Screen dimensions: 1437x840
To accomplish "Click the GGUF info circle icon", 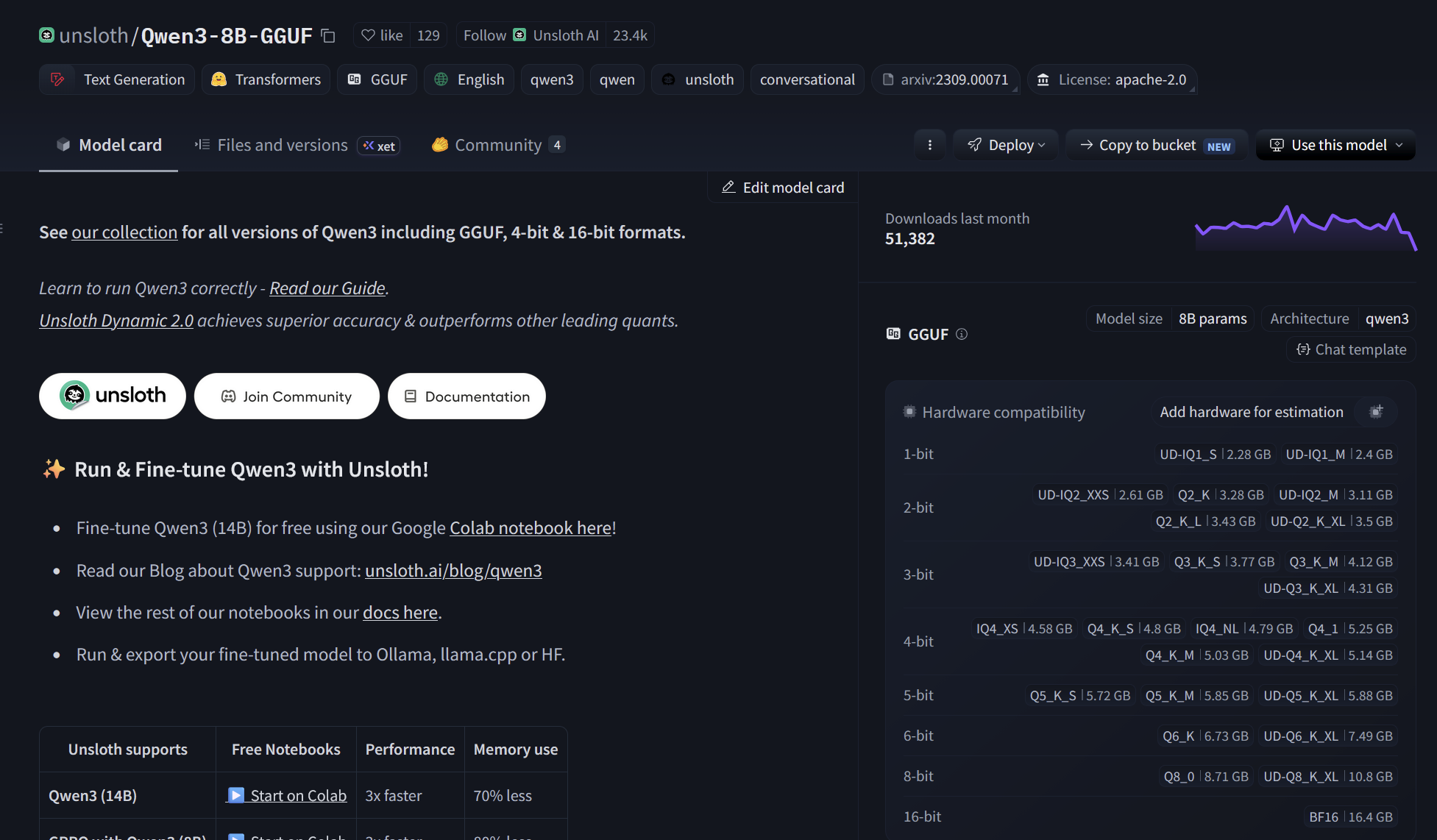I will pyautogui.click(x=962, y=334).
